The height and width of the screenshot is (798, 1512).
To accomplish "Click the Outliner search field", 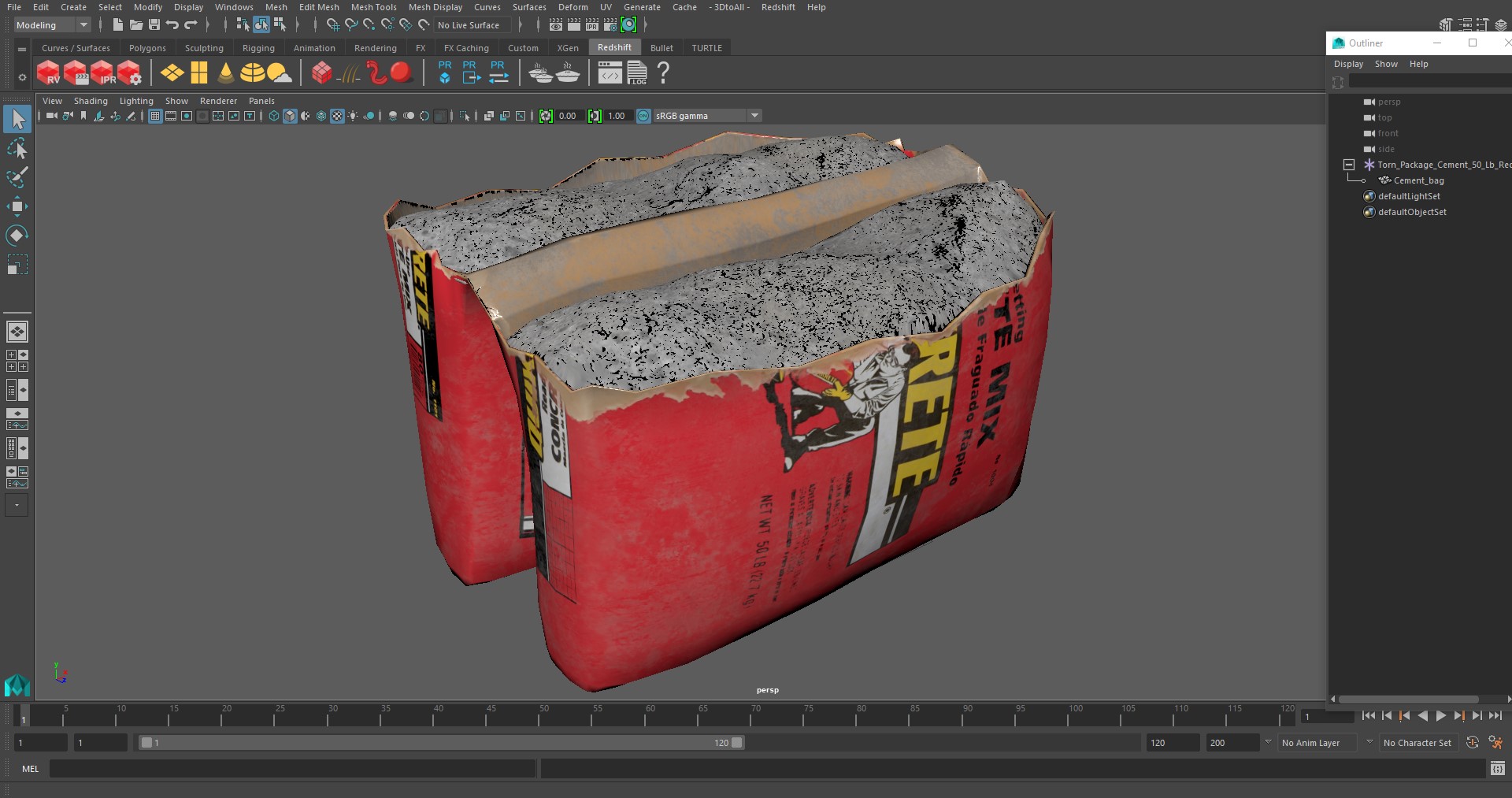I will 1429,81.
